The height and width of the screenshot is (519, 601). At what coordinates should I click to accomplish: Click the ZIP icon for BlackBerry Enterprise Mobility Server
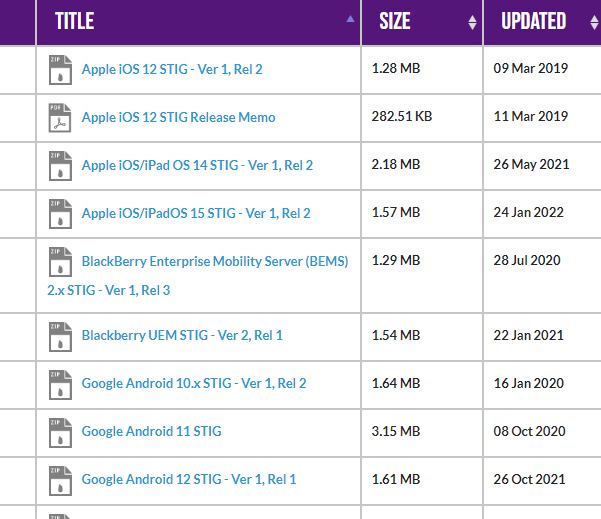click(x=60, y=262)
